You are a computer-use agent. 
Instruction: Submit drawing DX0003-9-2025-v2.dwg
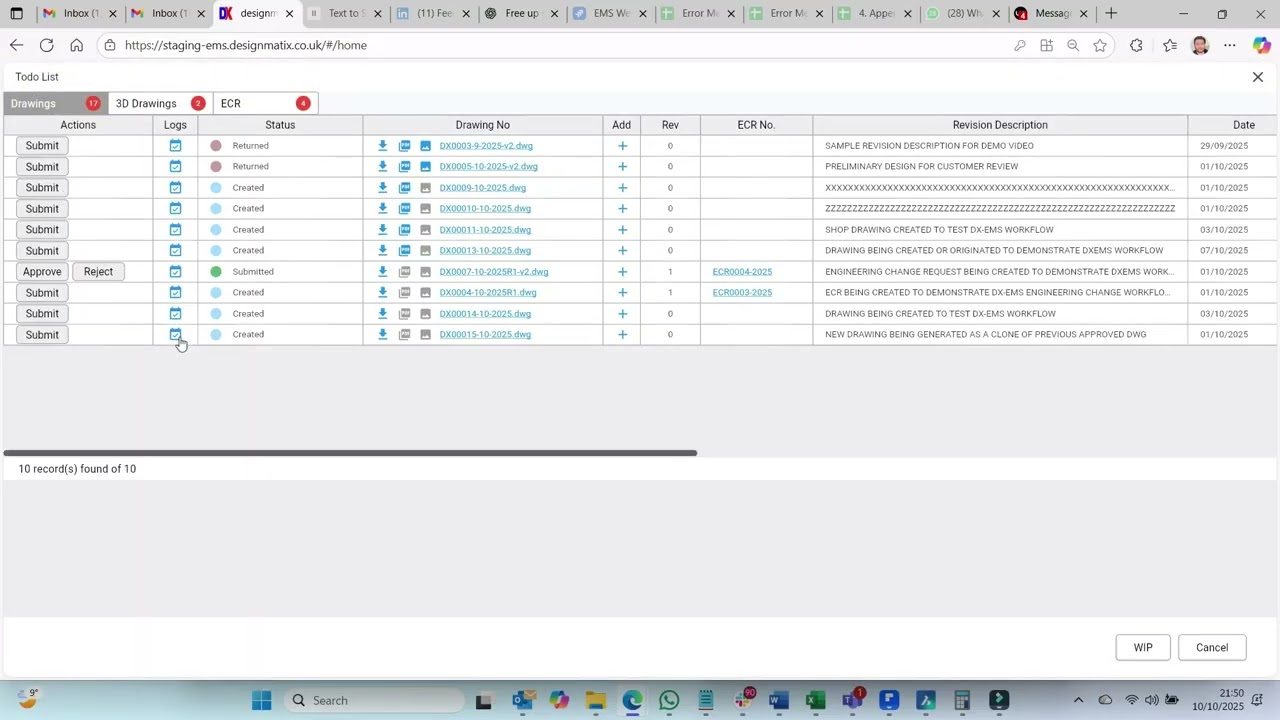coord(42,146)
